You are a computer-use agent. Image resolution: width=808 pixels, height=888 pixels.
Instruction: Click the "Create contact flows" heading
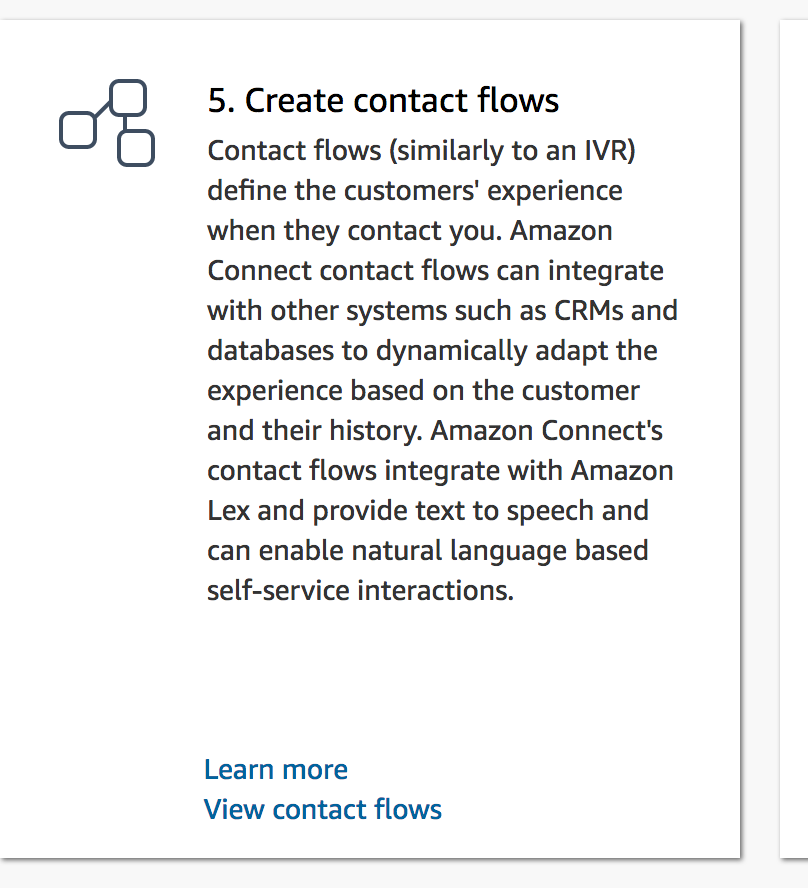coord(402,101)
